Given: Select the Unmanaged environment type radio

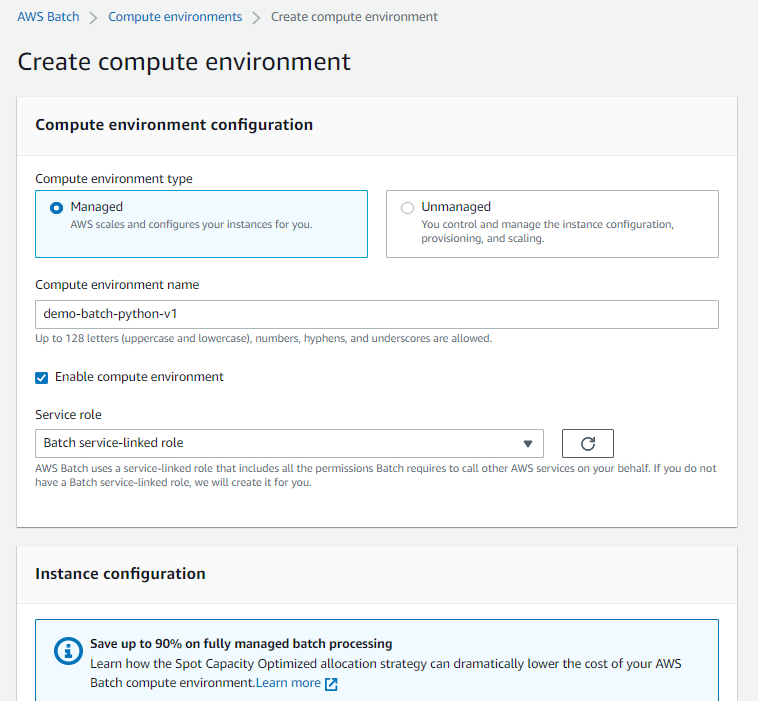Looking at the screenshot, I should click(x=408, y=208).
